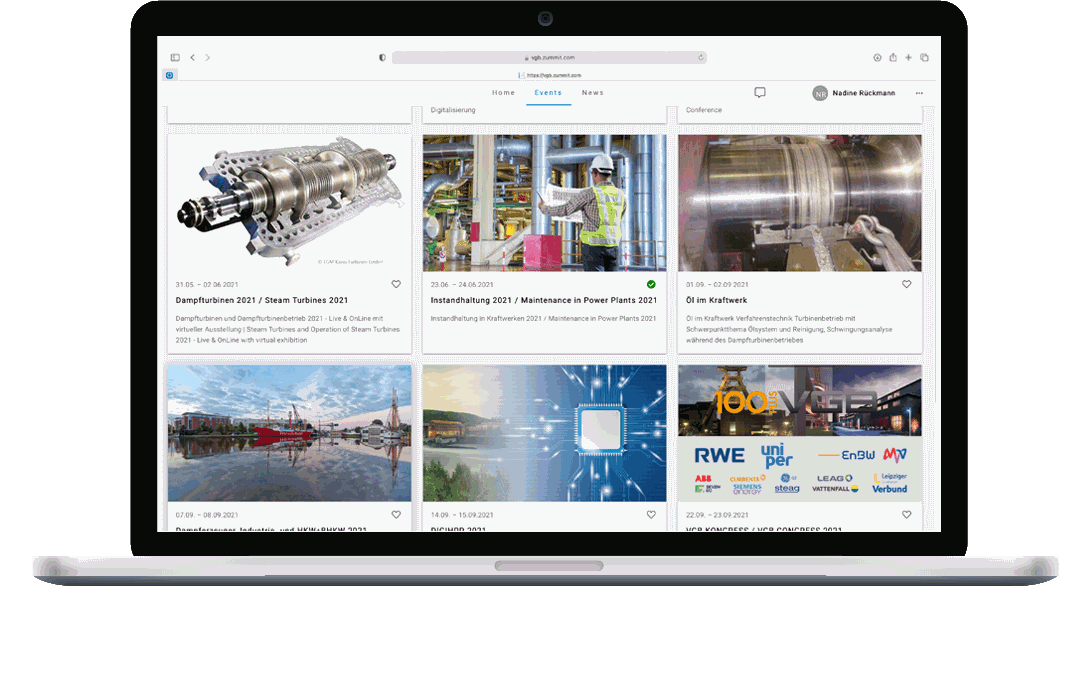Screen dimensions: 1091x674
Task: Open the Öl im Kraftwerk title
Action: pyautogui.click(x=717, y=300)
